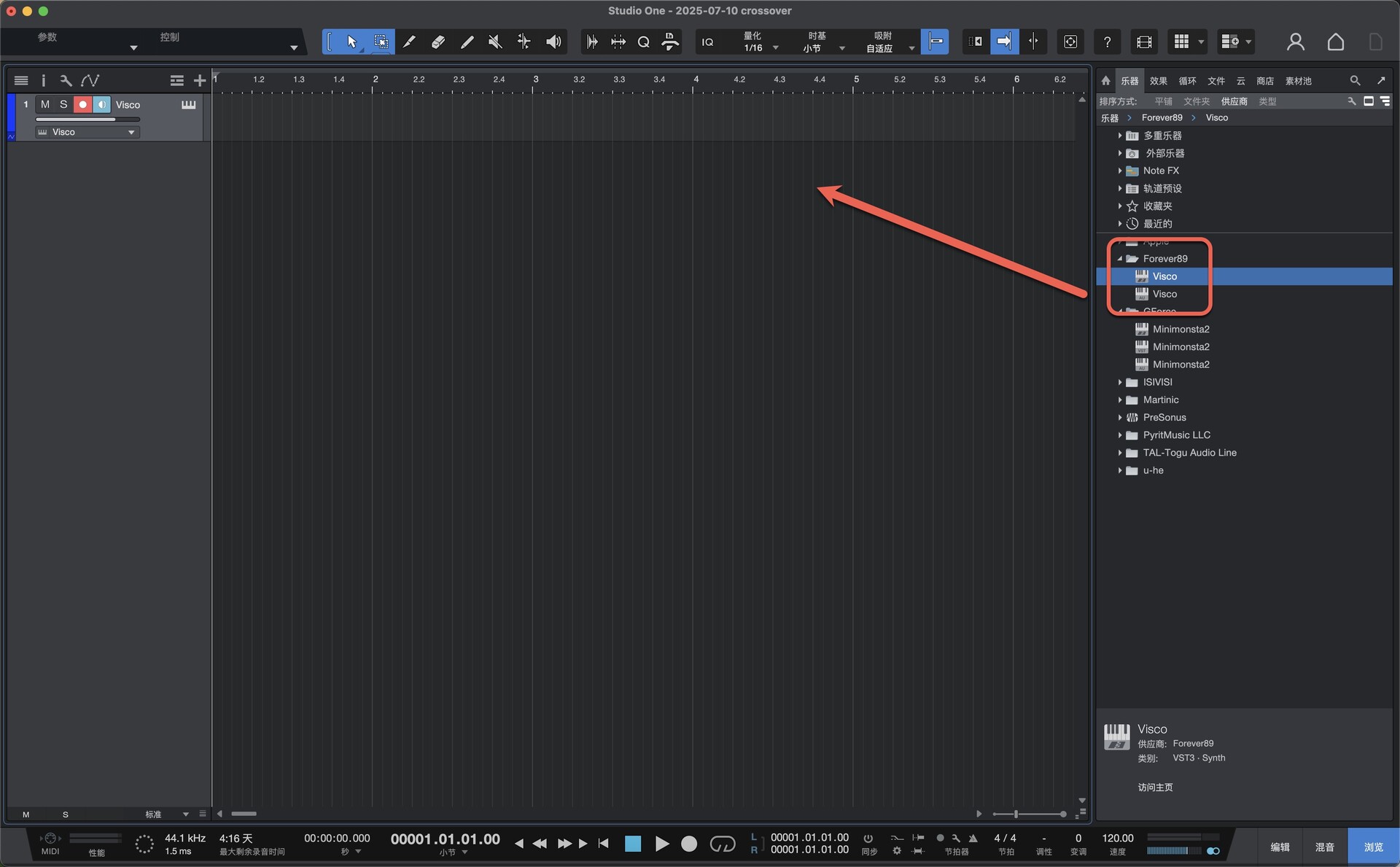Click the transport Record button
This screenshot has width=1400, height=867.
(689, 844)
